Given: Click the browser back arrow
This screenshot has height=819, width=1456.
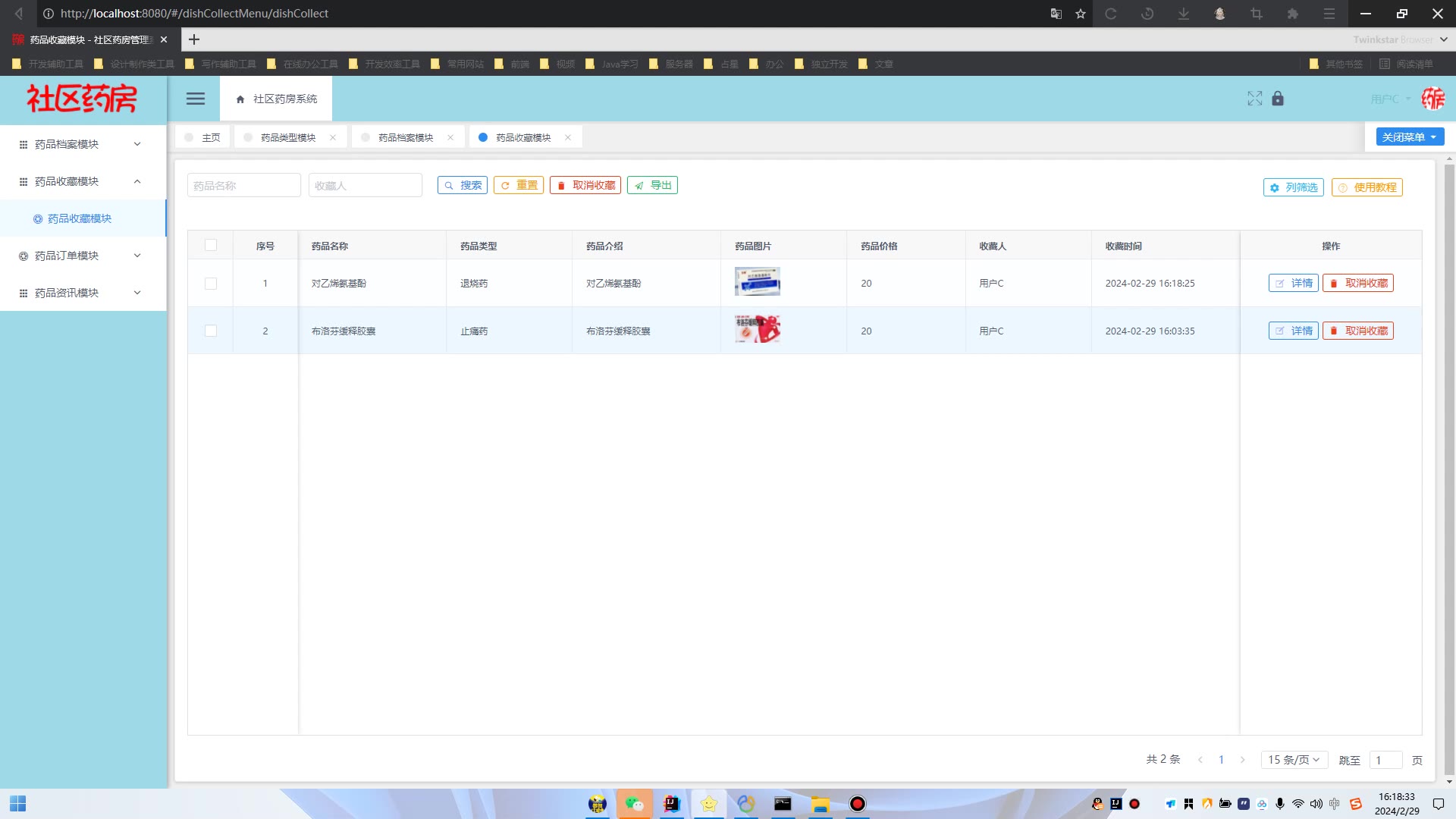Looking at the screenshot, I should [x=19, y=14].
